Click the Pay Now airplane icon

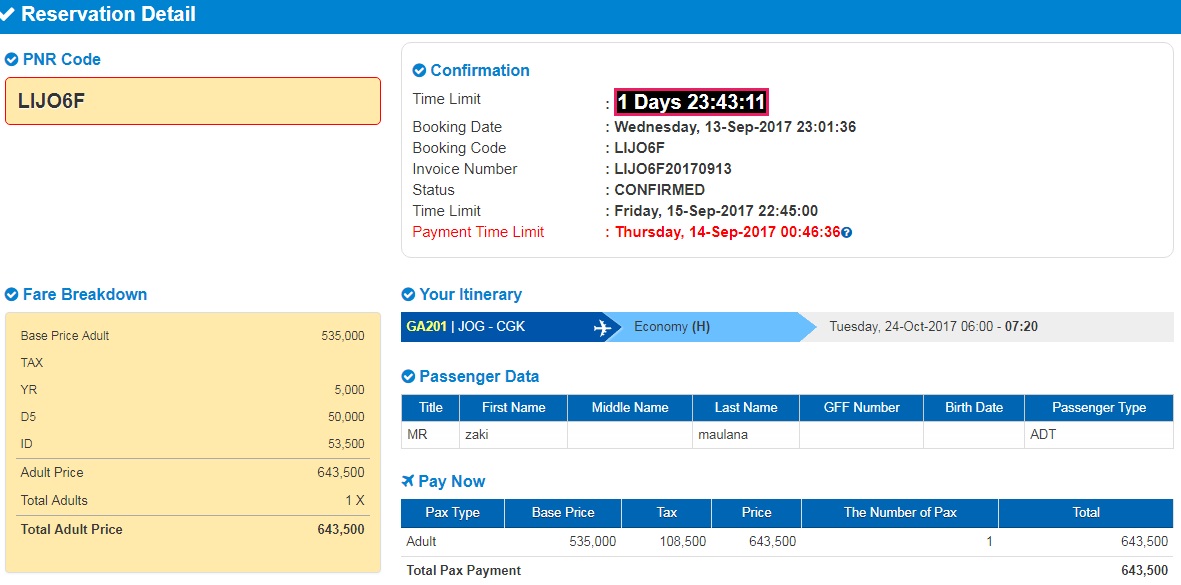[x=408, y=482]
